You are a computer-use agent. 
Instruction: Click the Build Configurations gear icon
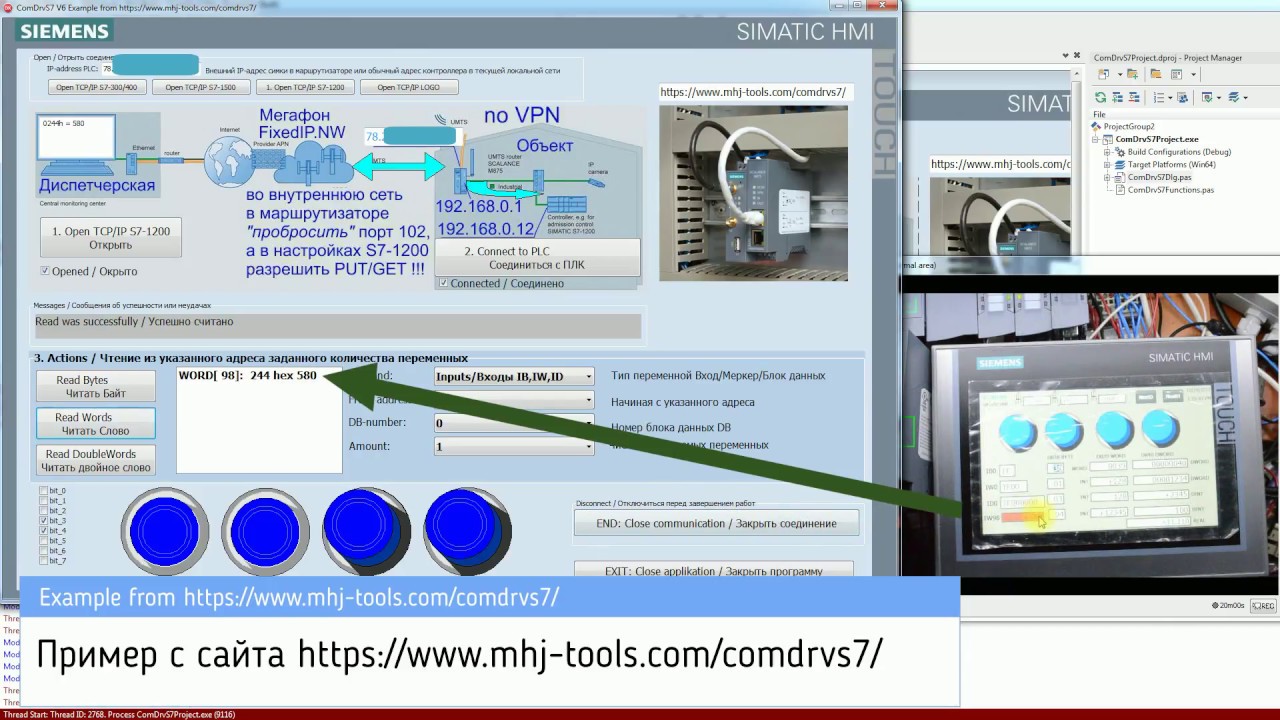click(x=1121, y=152)
